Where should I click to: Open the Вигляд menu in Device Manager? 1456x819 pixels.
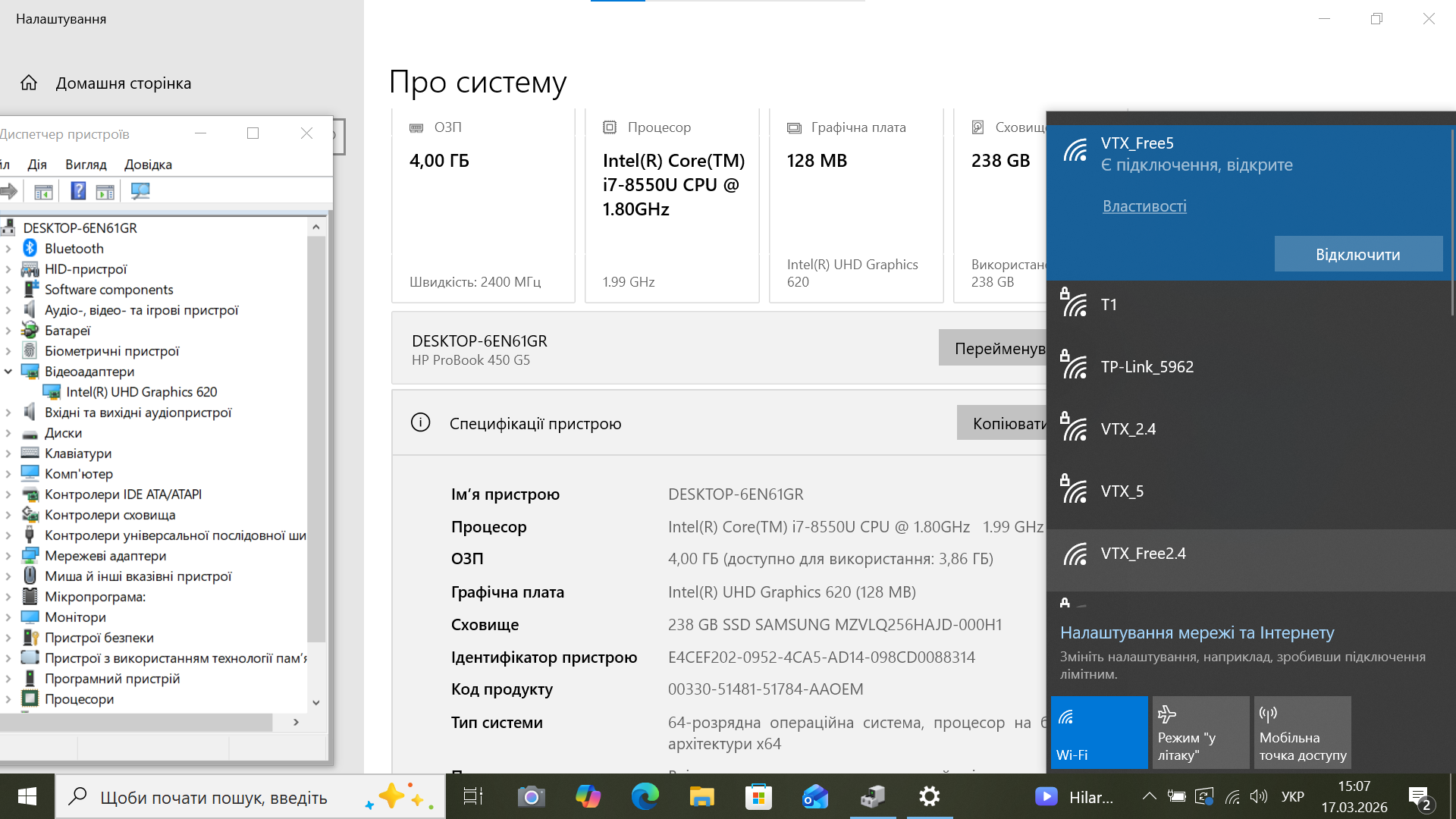pyautogui.click(x=86, y=165)
